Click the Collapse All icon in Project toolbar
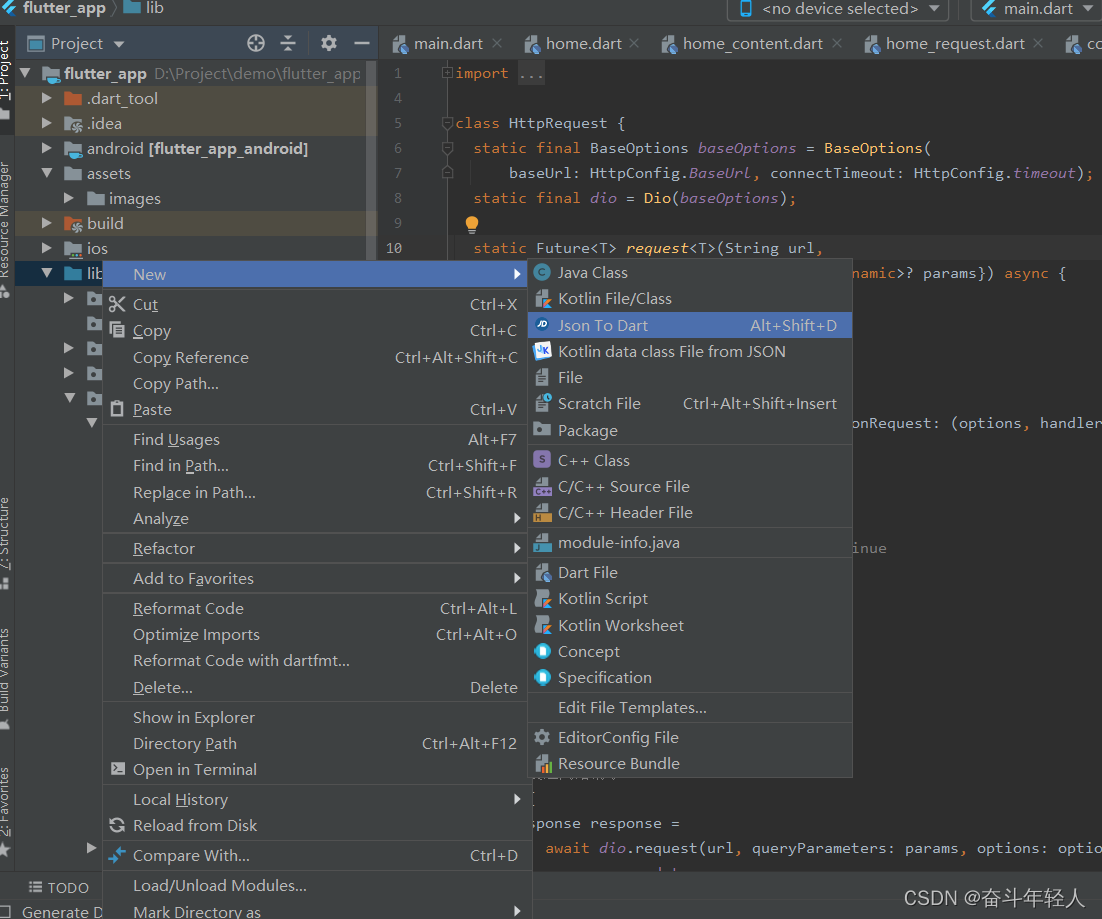Screen dimensions: 1102x919 [288, 43]
